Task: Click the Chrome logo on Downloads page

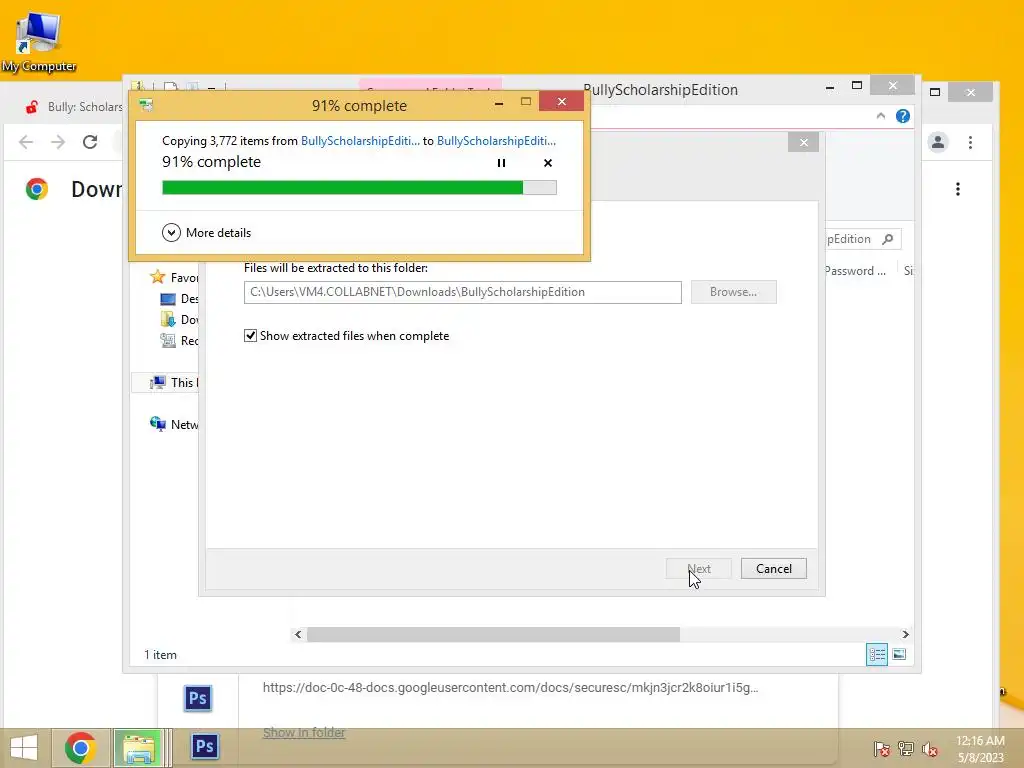Action: coord(37,189)
